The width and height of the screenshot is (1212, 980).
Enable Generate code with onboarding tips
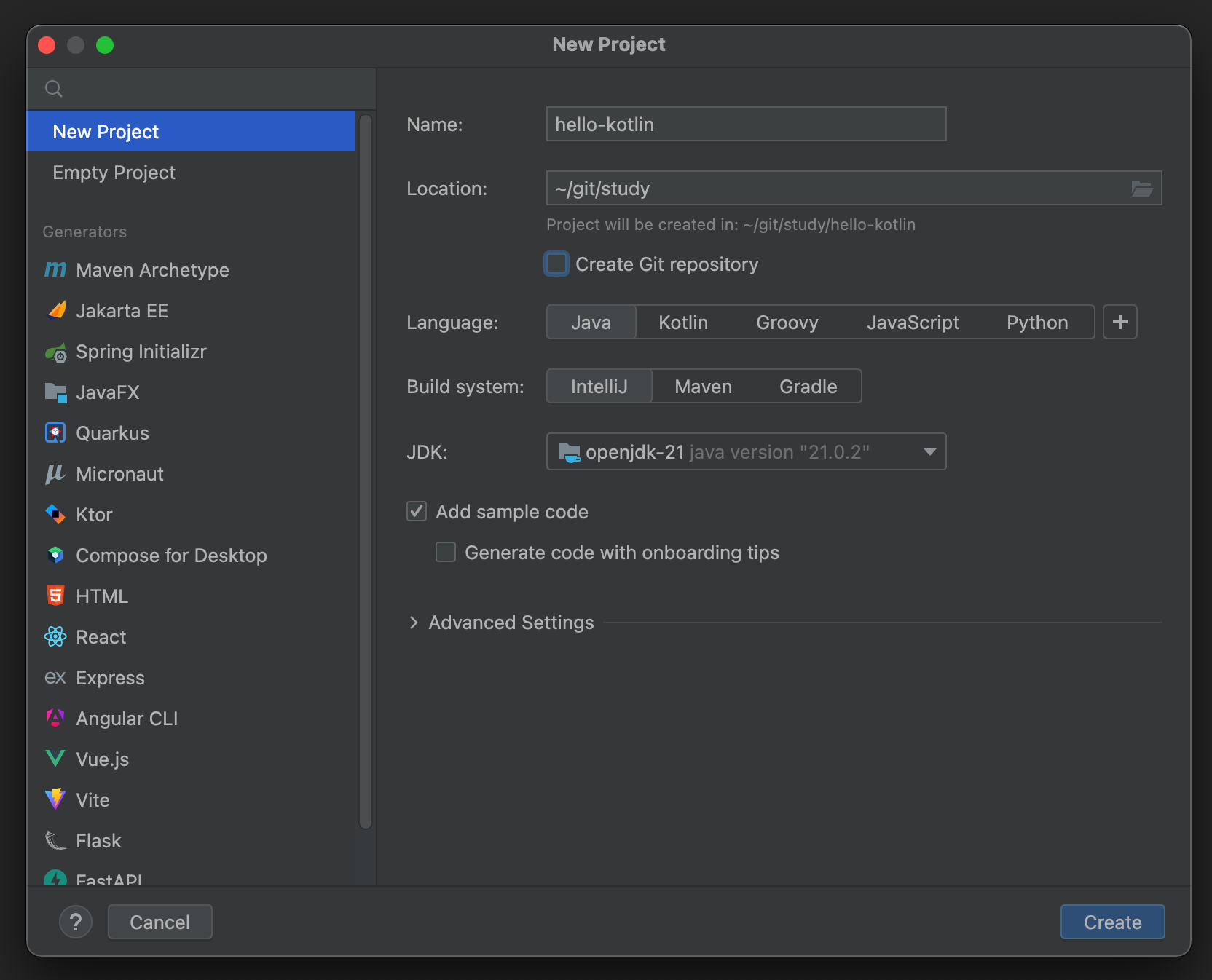point(446,552)
